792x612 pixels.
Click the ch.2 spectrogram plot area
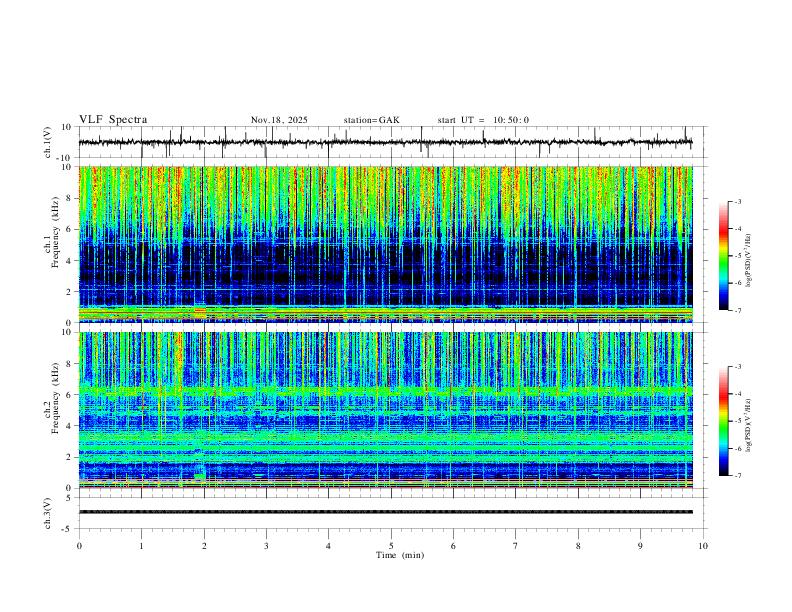(x=385, y=410)
